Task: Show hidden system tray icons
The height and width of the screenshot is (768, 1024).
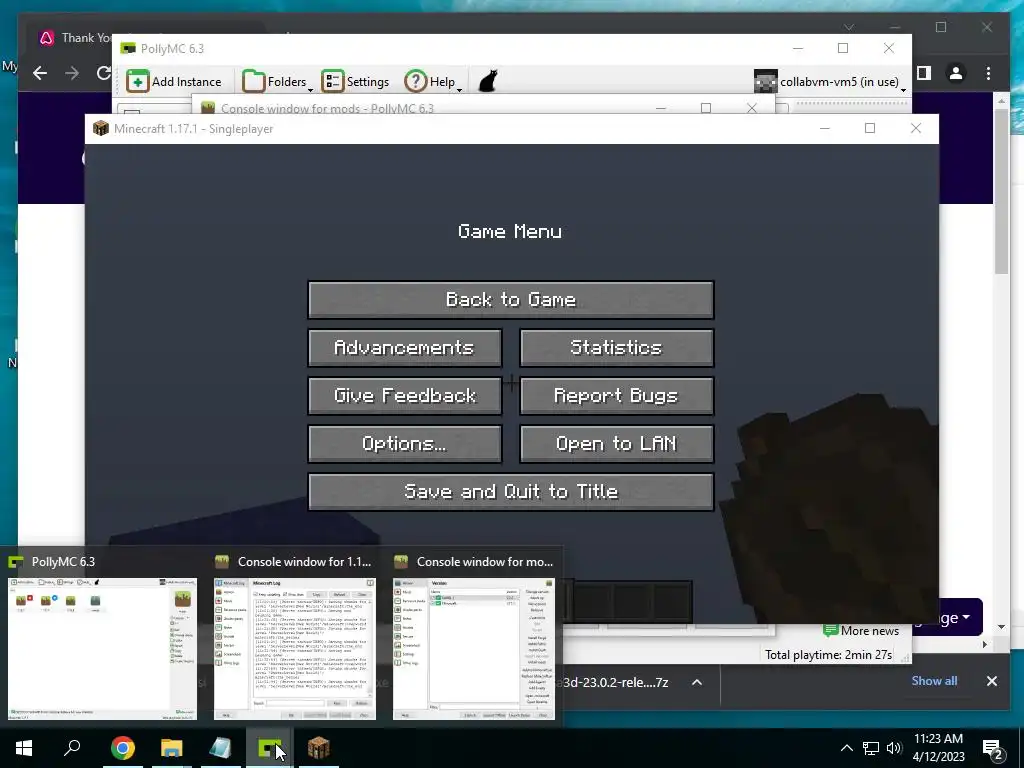Action: (846, 748)
